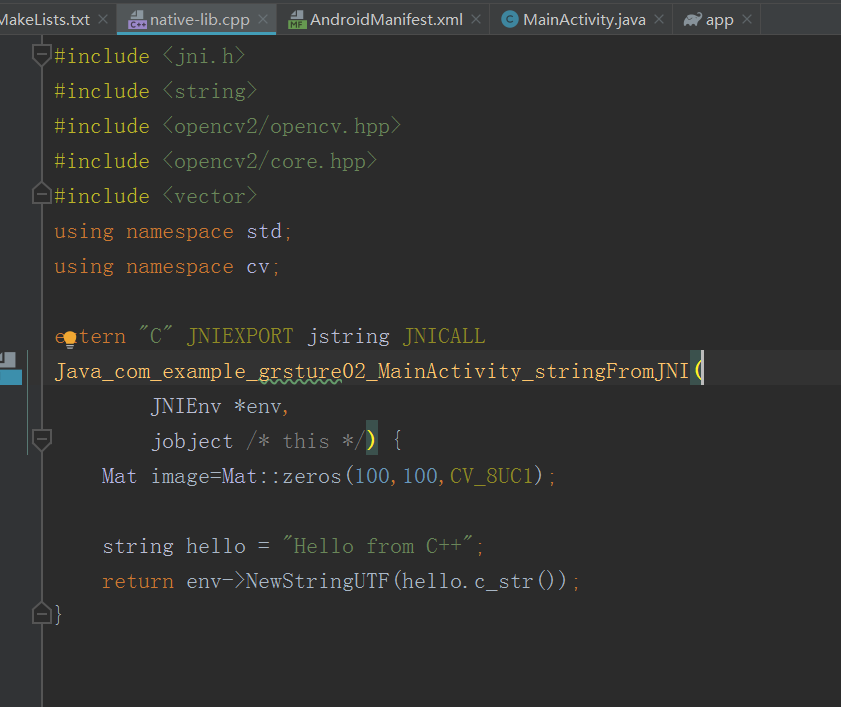
Task: Click the fold marker at the closing brace
Action: point(41,613)
